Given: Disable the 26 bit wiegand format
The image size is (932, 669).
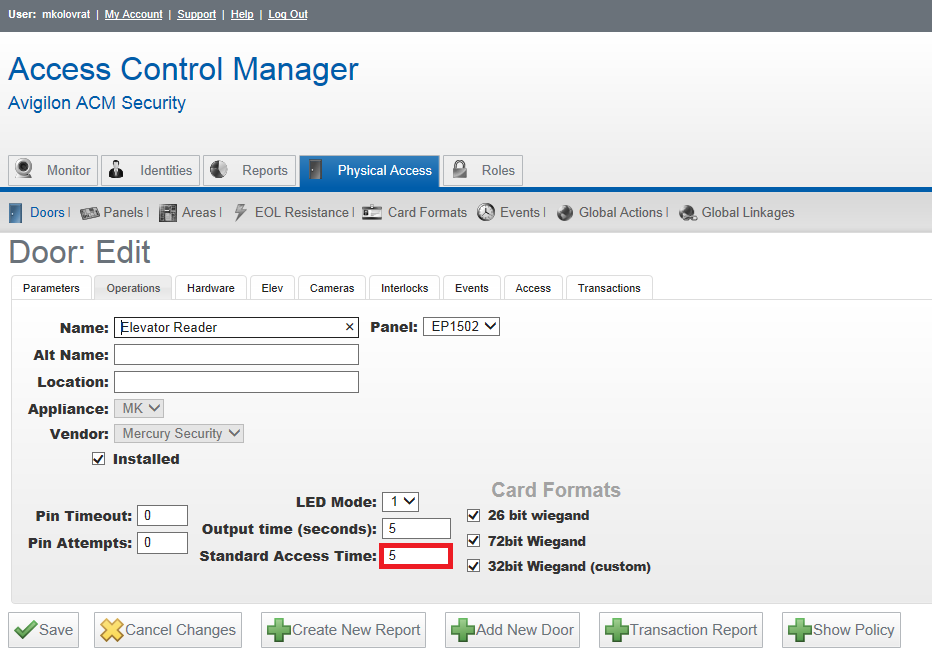Looking at the screenshot, I should (472, 516).
